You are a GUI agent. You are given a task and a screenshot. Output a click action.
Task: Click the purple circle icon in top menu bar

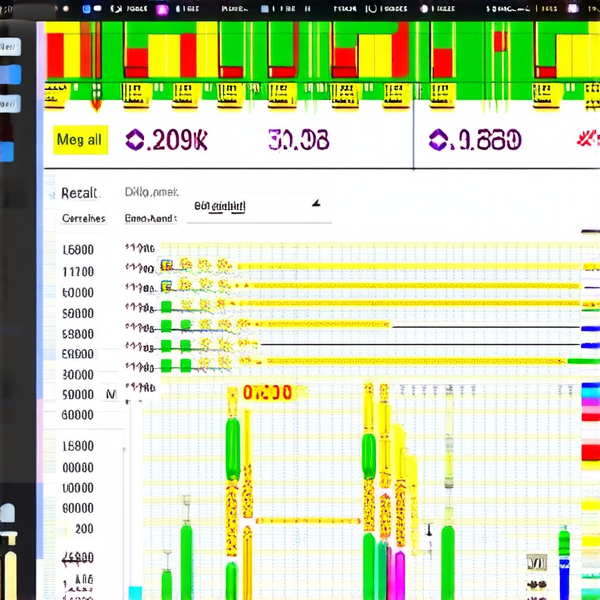(x=162, y=7)
